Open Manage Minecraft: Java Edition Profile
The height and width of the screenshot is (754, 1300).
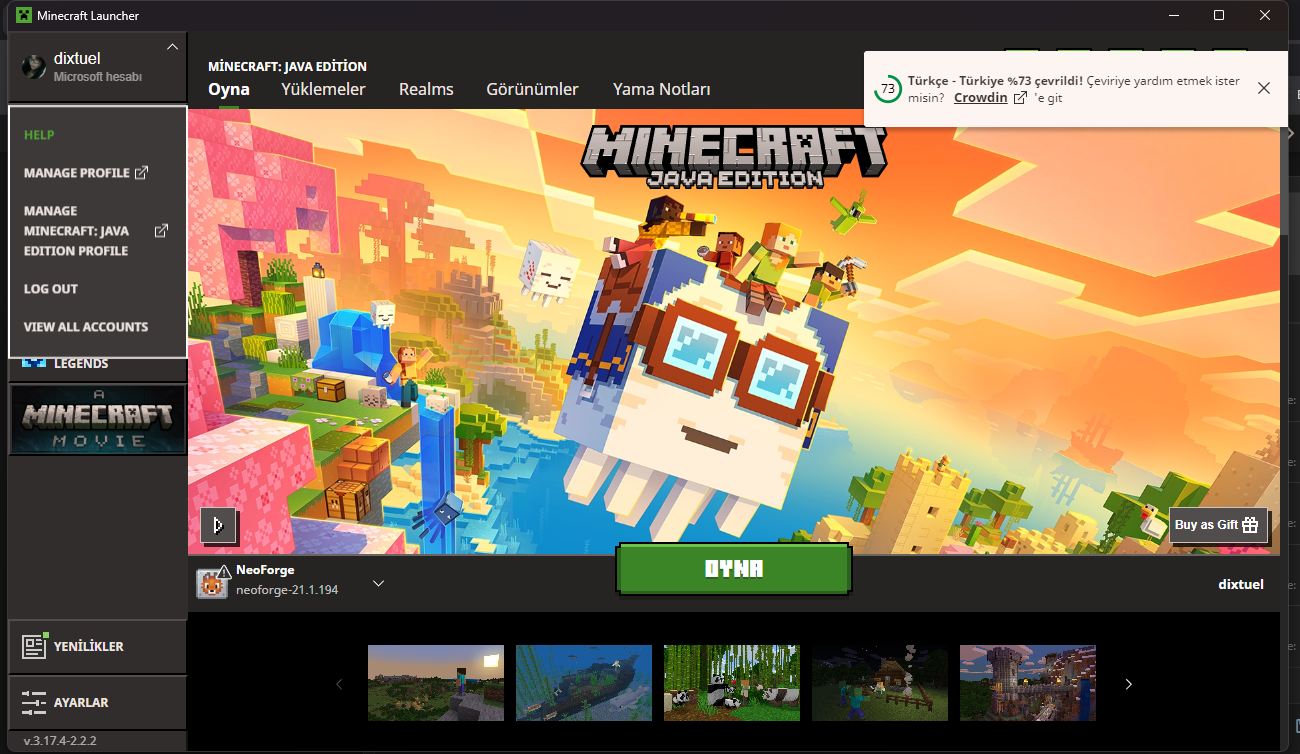(96, 231)
